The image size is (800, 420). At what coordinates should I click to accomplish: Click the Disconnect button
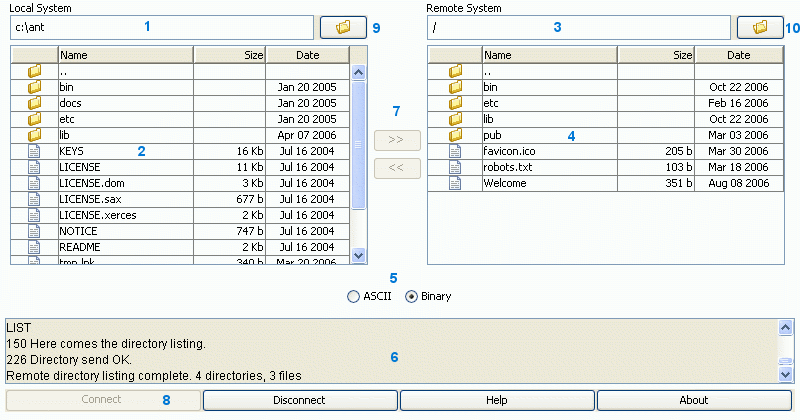click(299, 400)
